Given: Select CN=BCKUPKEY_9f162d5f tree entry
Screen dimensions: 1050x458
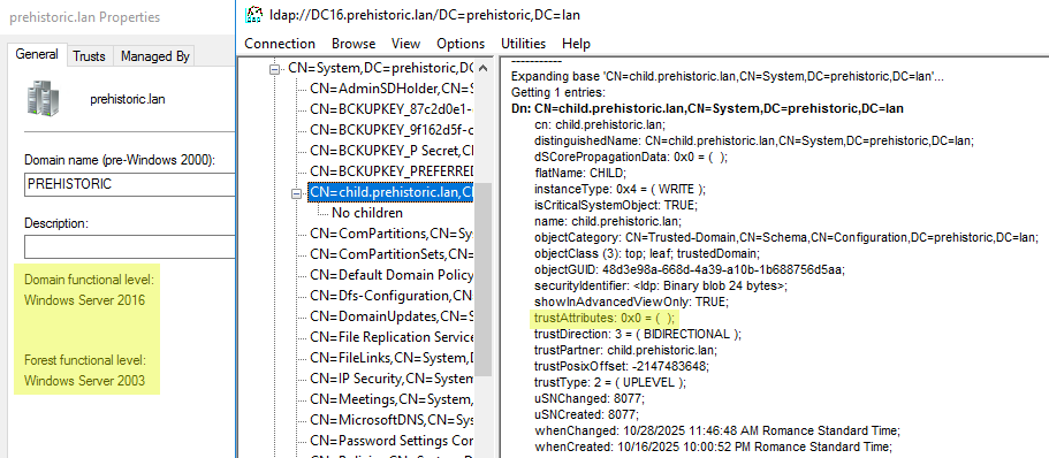Looking at the screenshot, I should tap(392, 130).
